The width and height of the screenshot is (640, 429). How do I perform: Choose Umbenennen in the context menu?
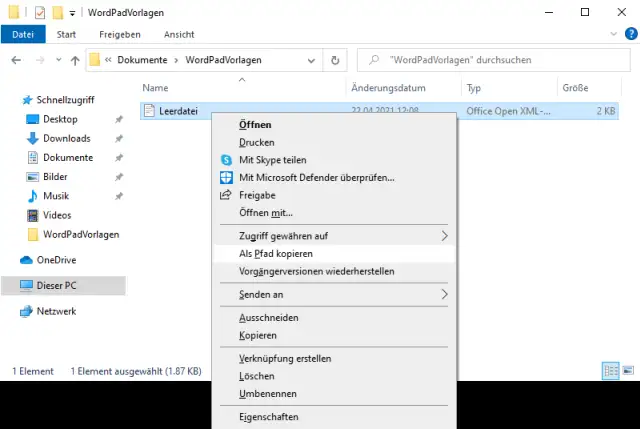(334, 393)
